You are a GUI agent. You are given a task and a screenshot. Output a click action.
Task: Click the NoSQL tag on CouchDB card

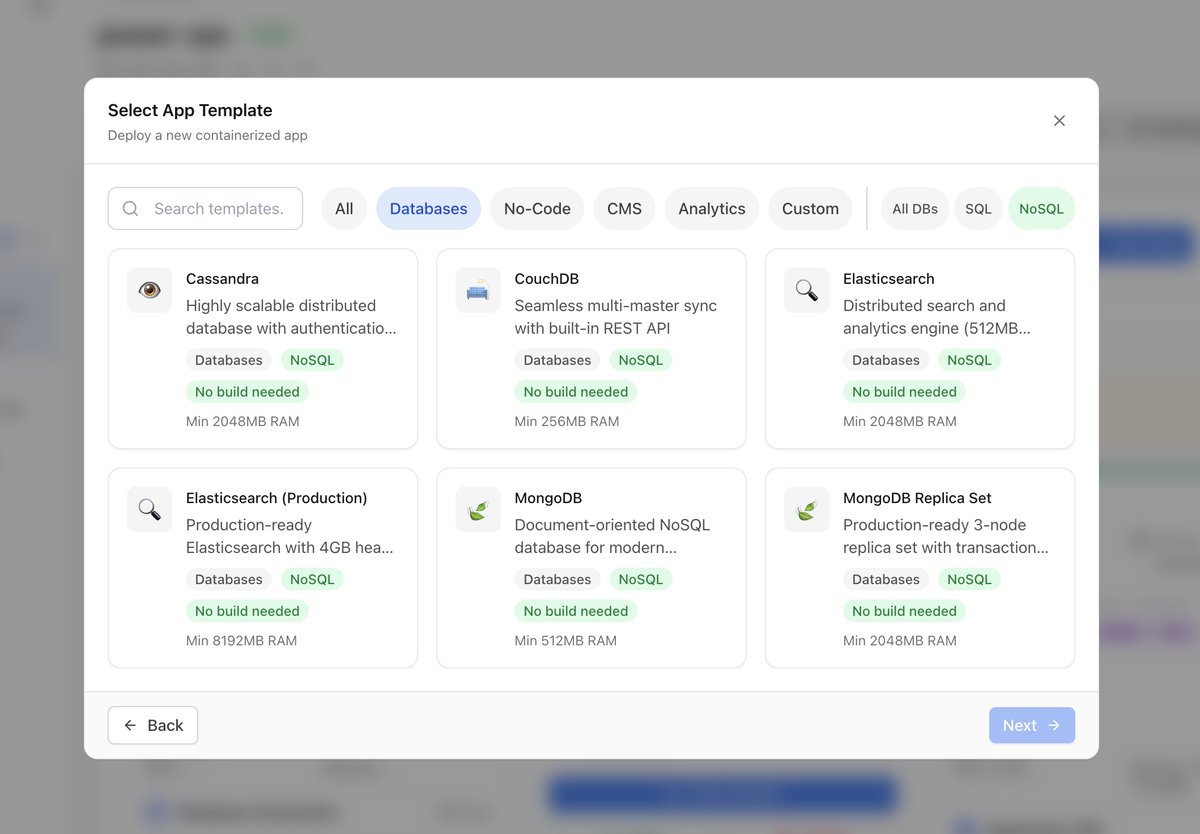tap(641, 360)
